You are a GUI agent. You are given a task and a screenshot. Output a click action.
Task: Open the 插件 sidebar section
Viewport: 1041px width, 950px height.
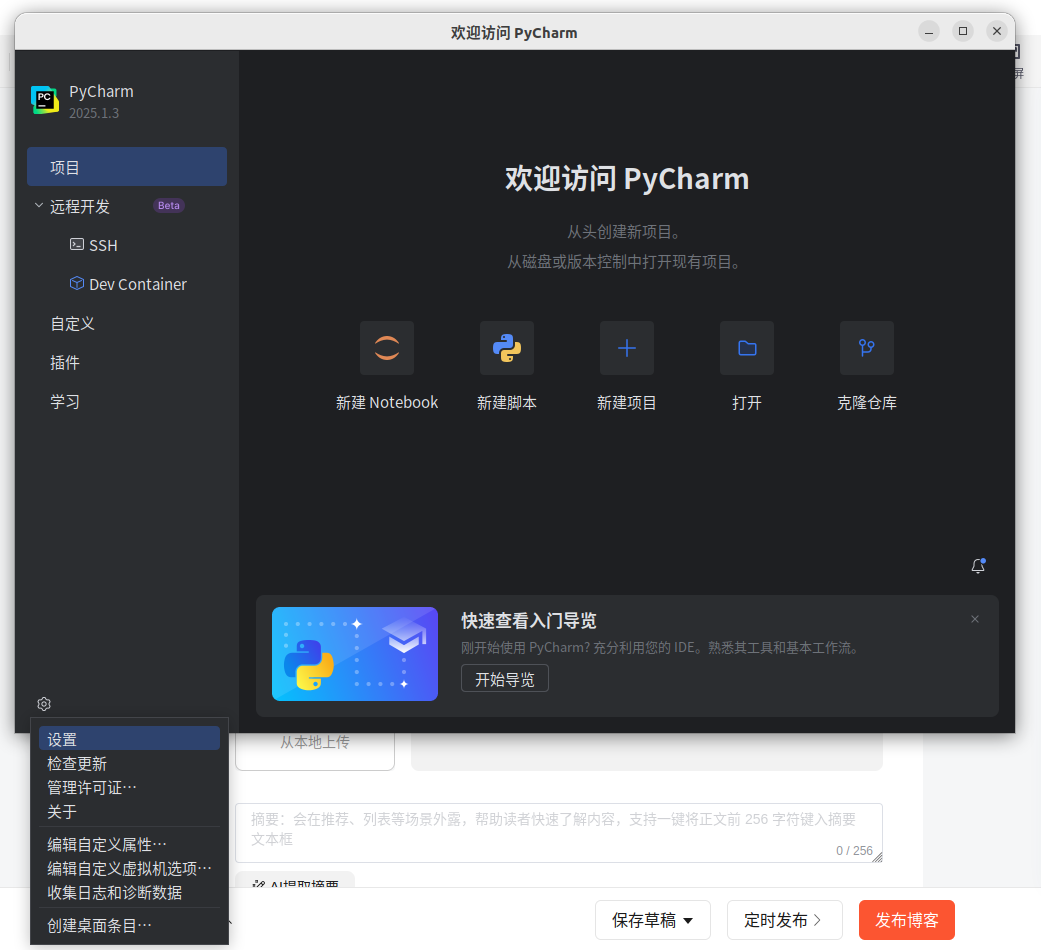[65, 362]
